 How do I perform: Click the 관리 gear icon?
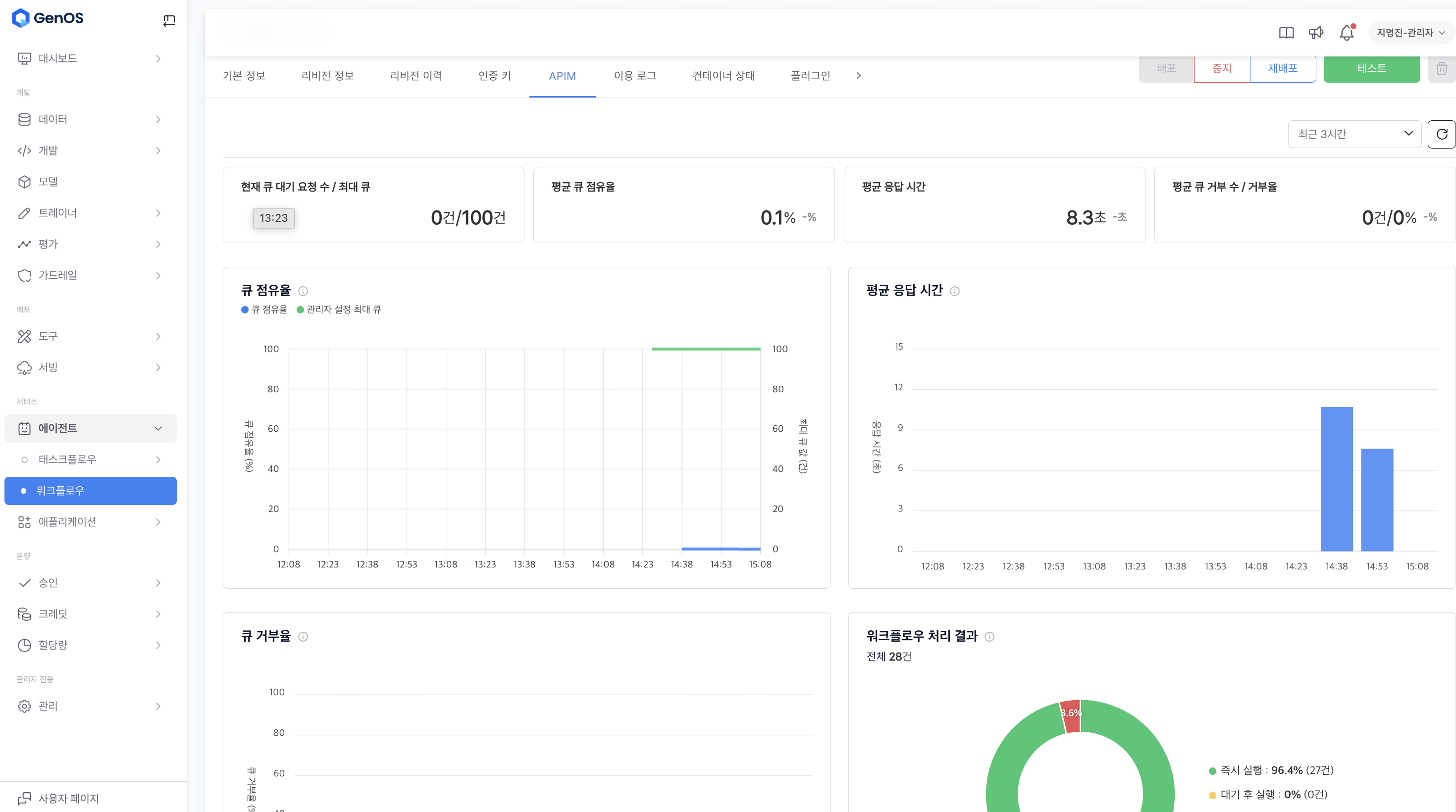coord(24,707)
